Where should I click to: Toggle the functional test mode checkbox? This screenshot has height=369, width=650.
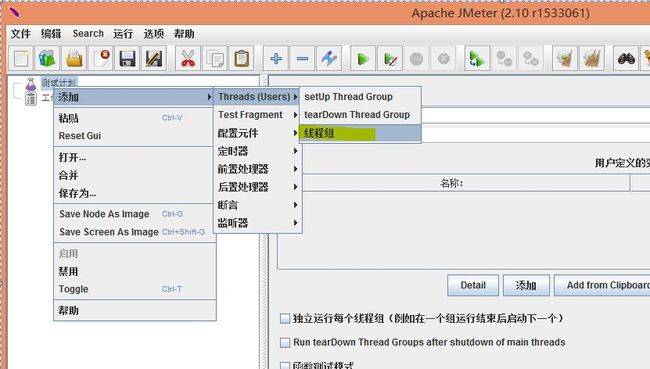click(x=285, y=365)
